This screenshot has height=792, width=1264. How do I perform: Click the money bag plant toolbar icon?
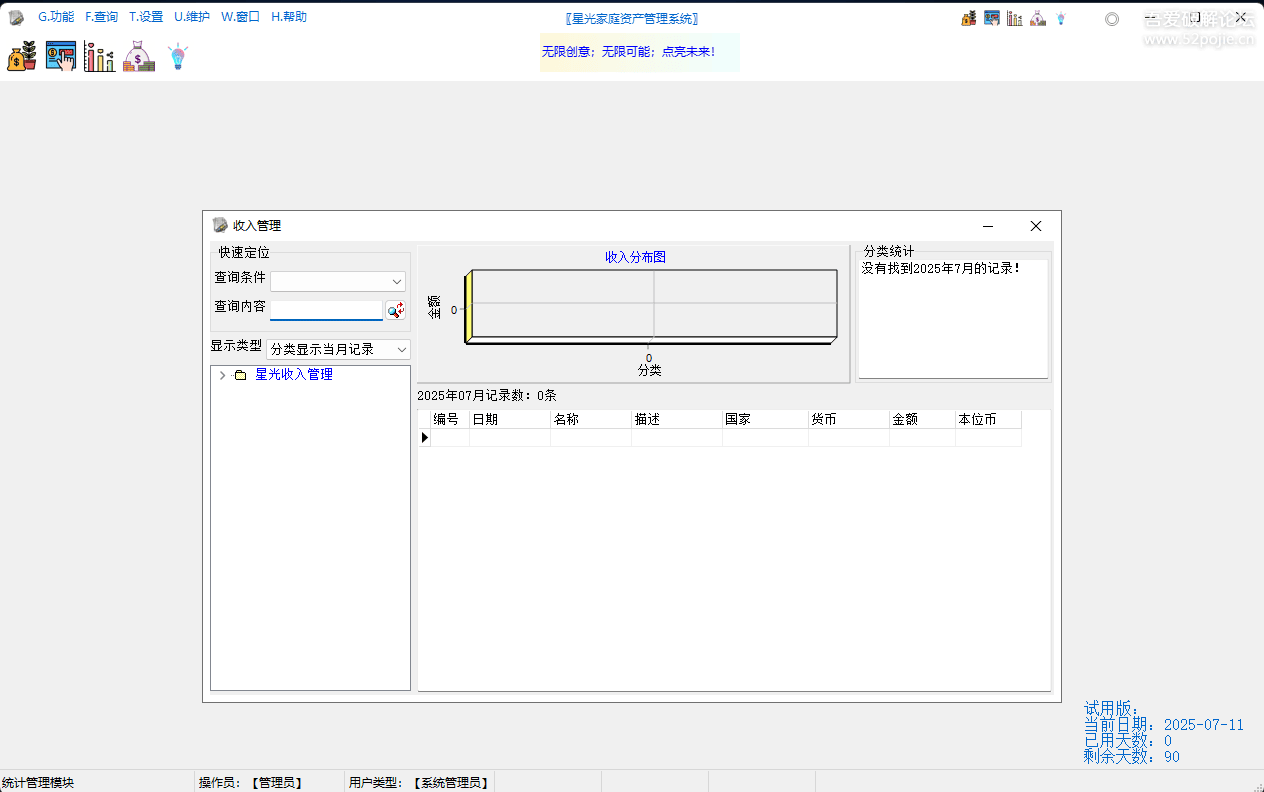22,57
